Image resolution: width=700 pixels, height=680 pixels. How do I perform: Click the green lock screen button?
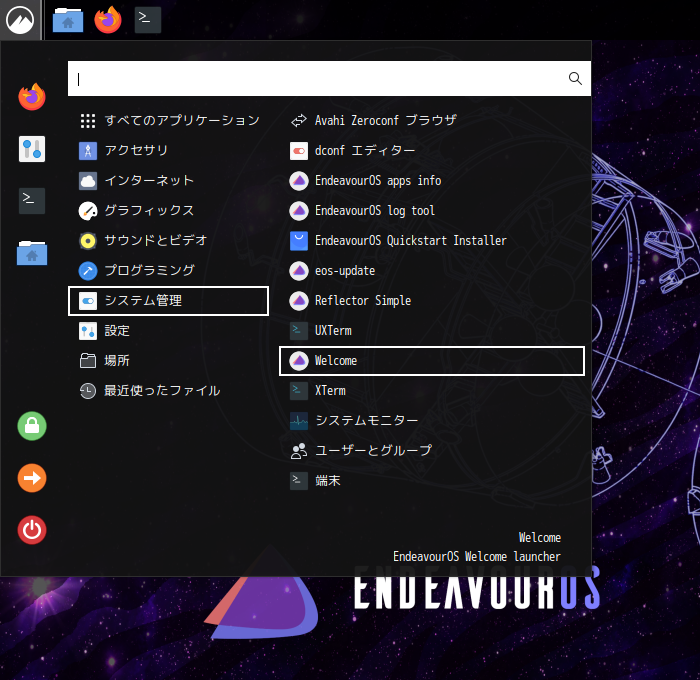32,426
